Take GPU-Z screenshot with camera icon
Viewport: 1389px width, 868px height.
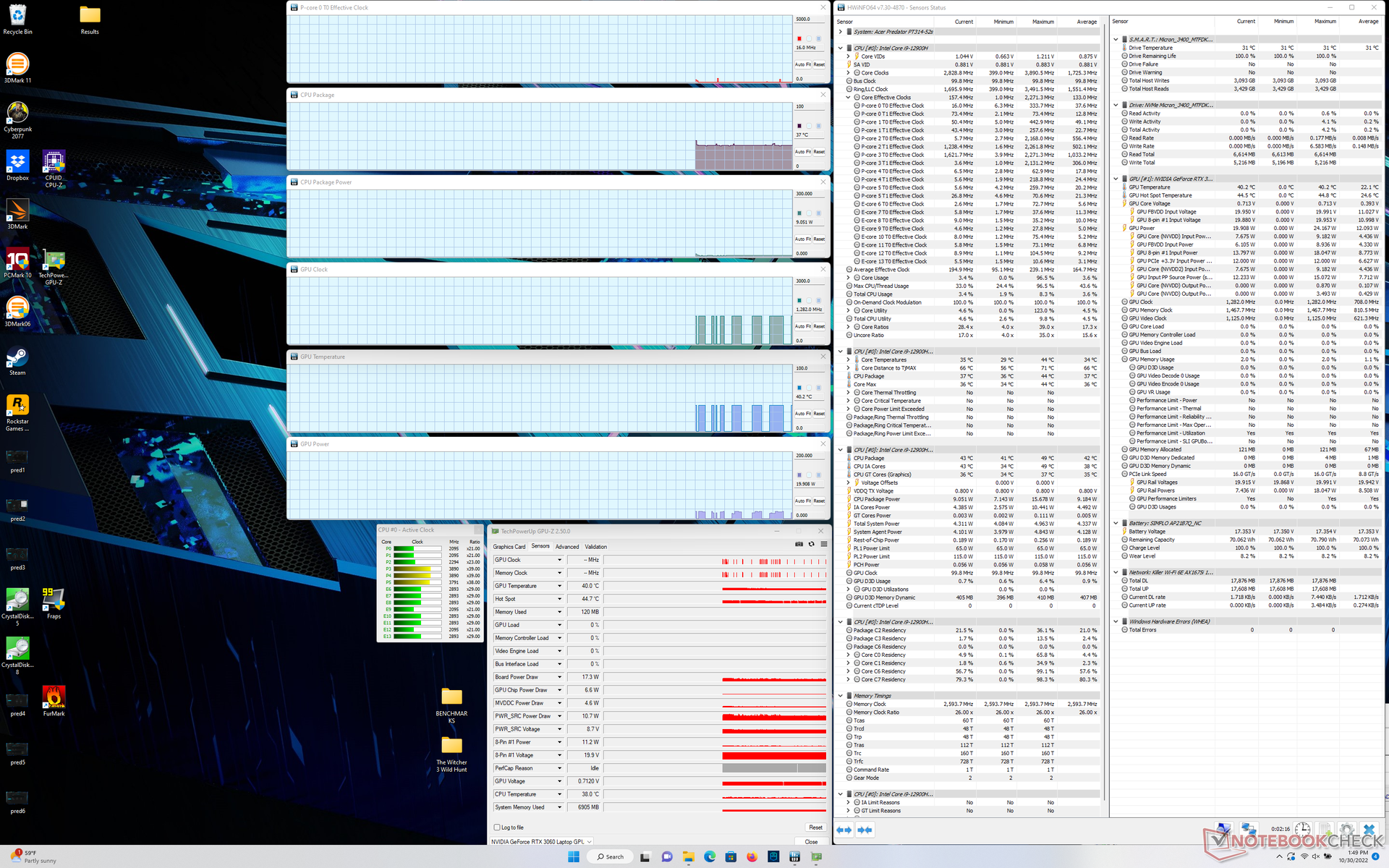point(799,544)
